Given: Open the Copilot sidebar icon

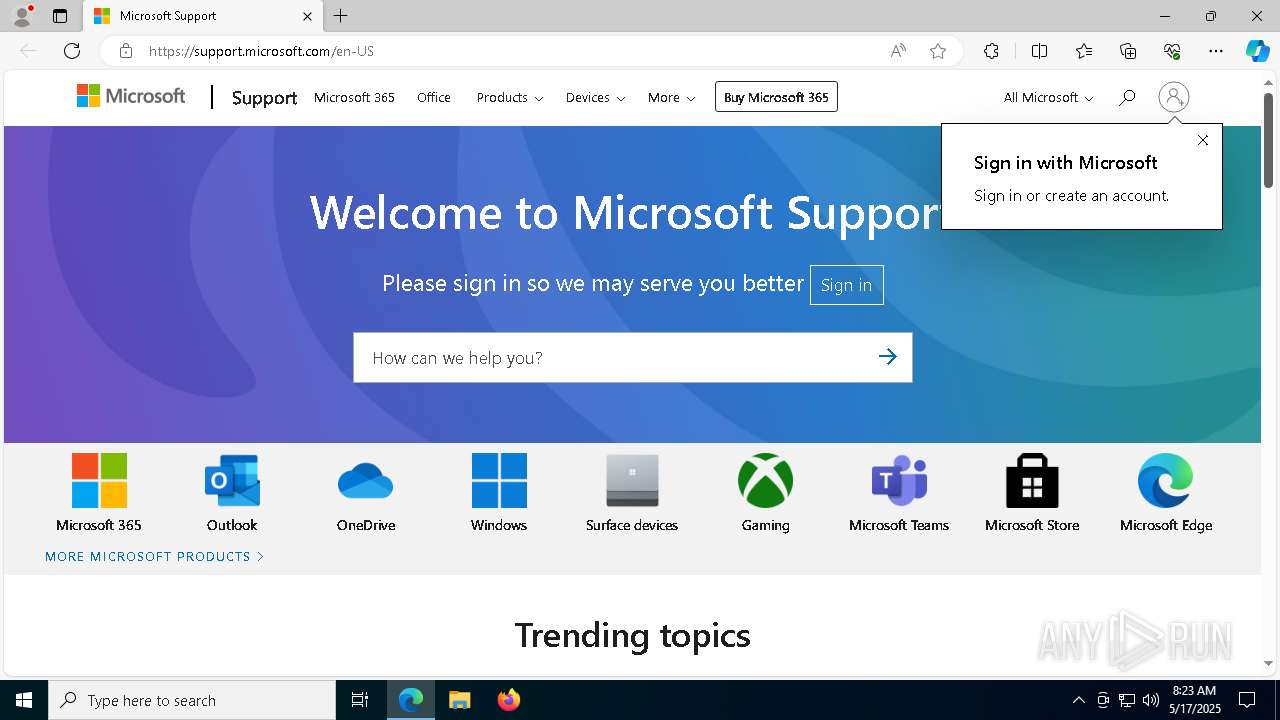Looking at the screenshot, I should [x=1257, y=51].
